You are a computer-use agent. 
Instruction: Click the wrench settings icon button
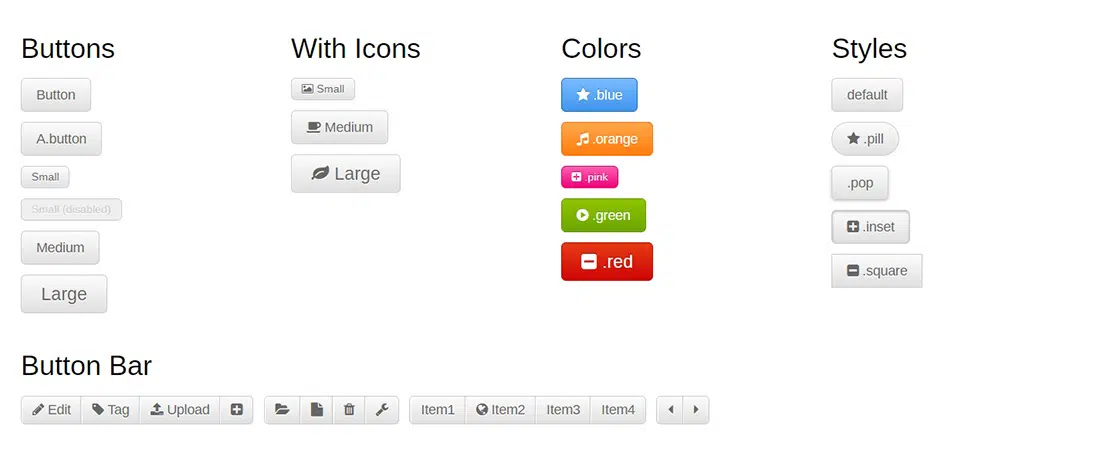(x=382, y=410)
